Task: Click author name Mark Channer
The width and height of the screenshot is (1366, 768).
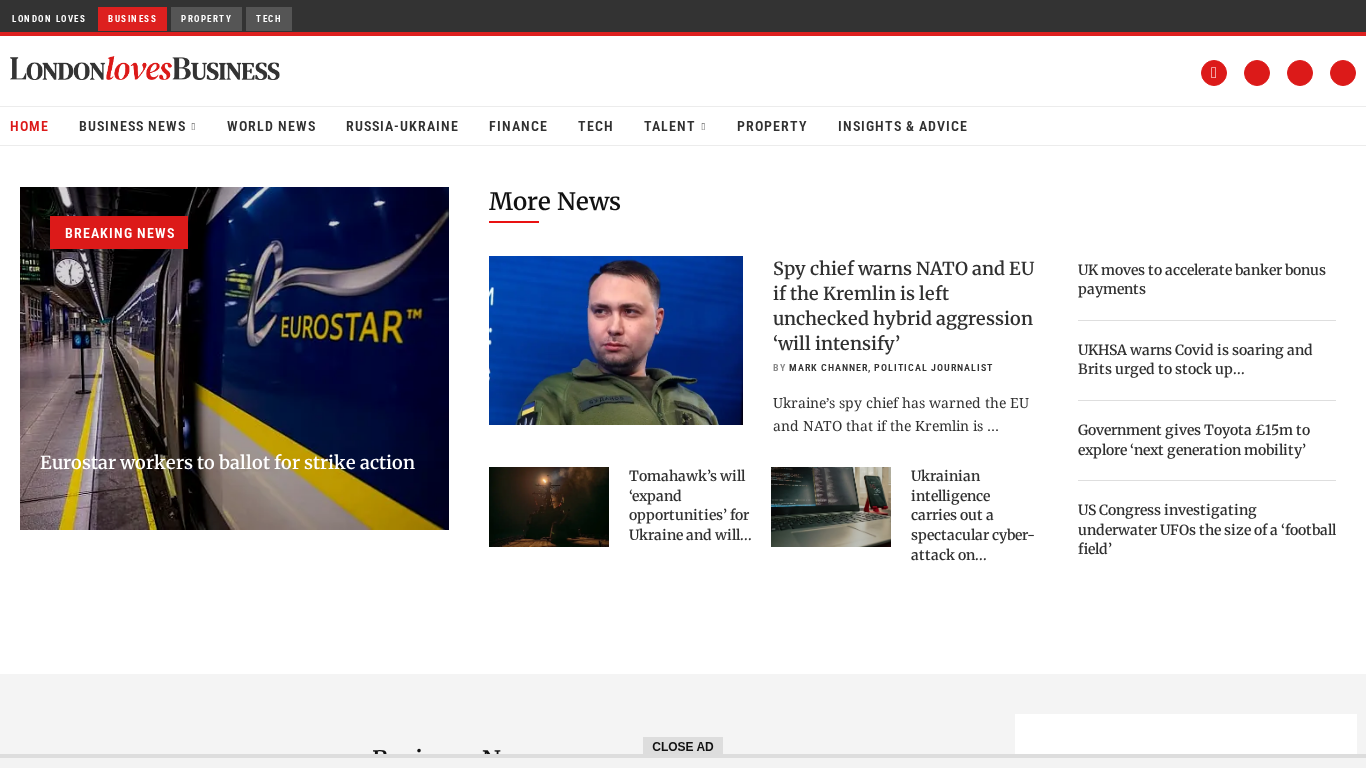Action: [829, 368]
